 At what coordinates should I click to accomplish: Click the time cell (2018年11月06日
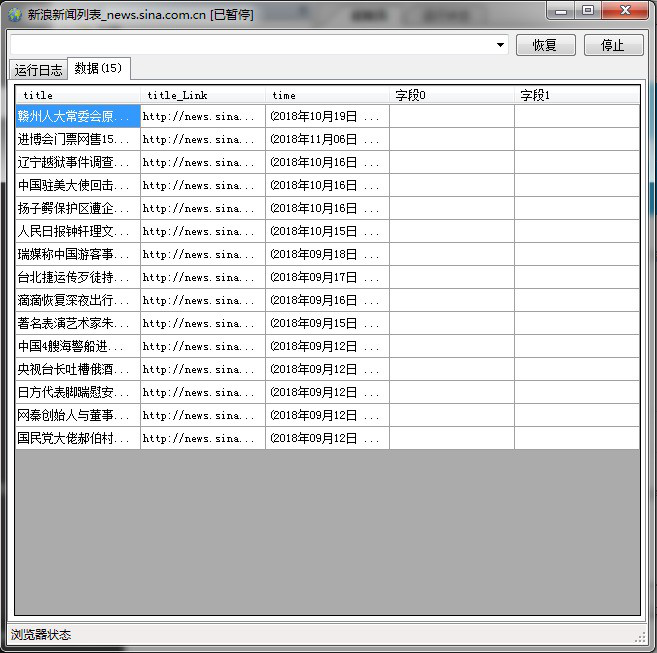(x=327, y=139)
